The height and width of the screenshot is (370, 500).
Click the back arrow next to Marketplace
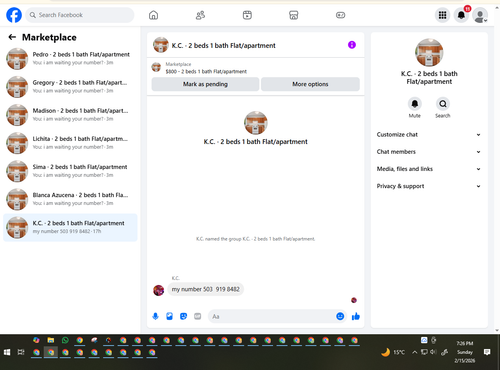click(12, 37)
